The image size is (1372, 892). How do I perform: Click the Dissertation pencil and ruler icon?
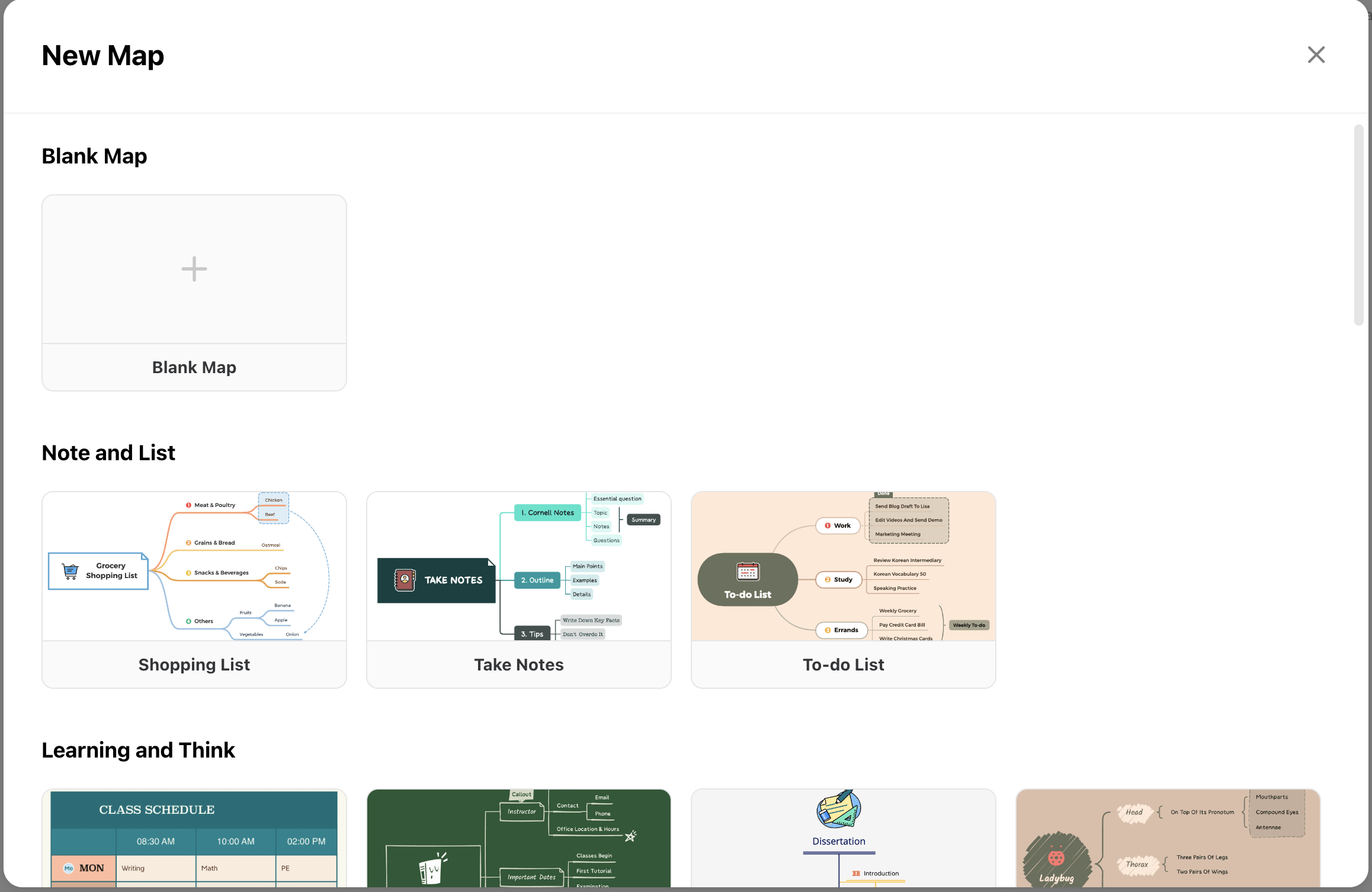(x=838, y=810)
